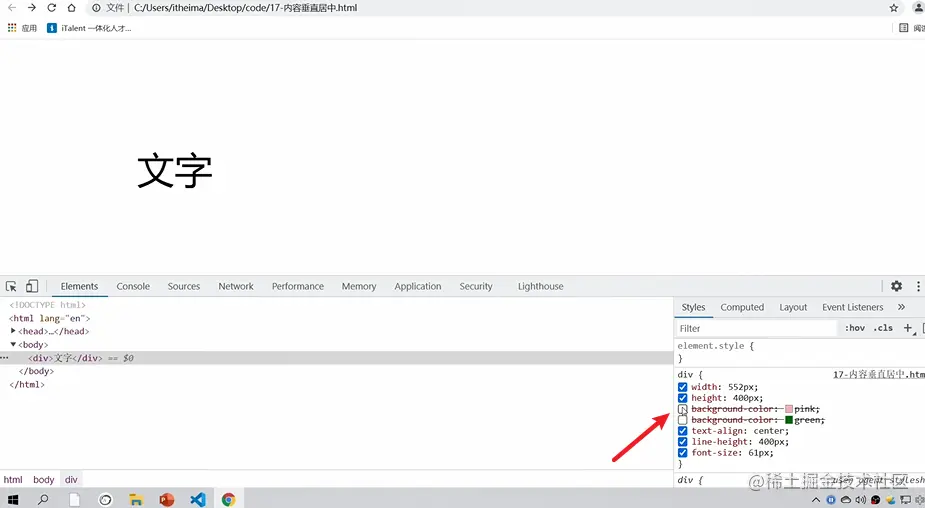Uncheck the font-size property checkbox
The image size is (925, 508).
683,453
